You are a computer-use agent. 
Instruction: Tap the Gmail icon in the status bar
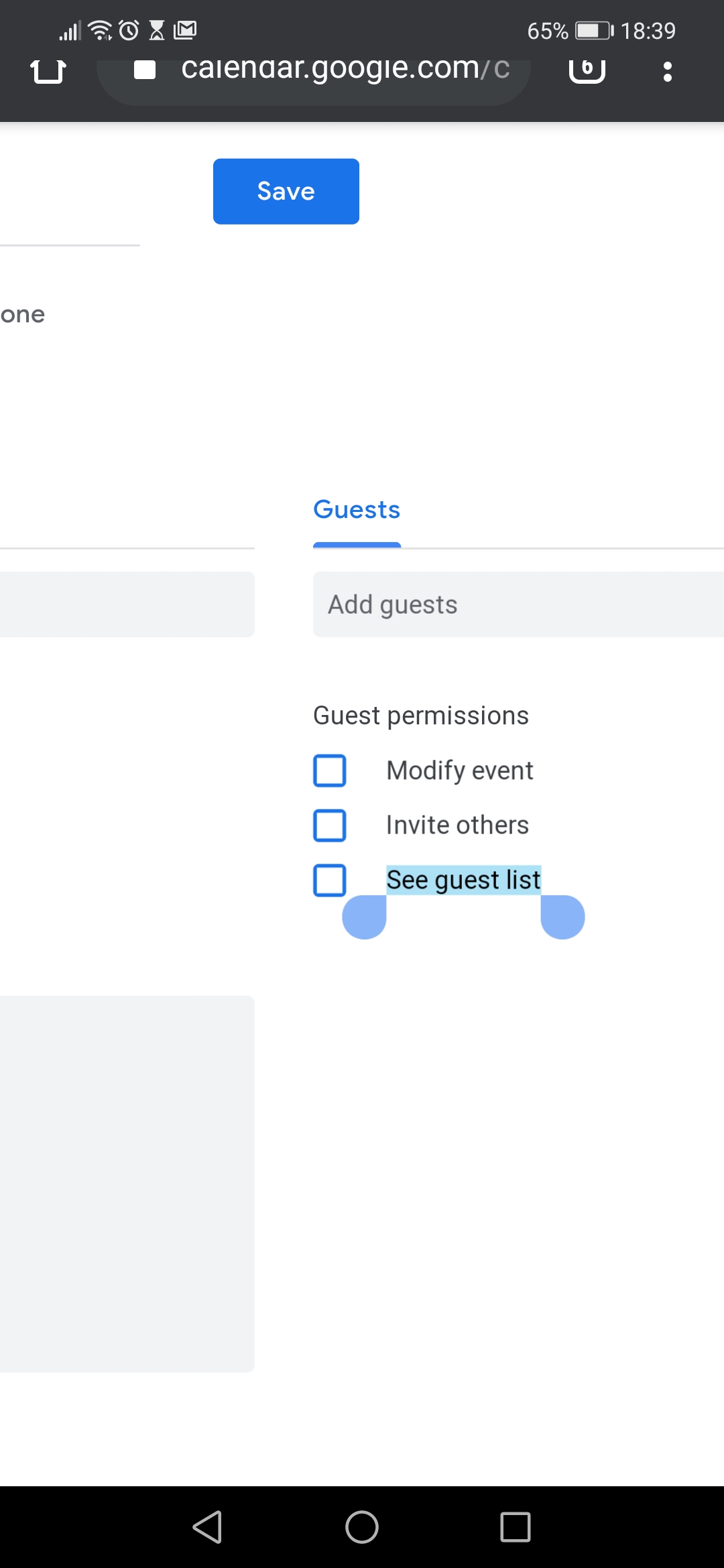[x=186, y=30]
